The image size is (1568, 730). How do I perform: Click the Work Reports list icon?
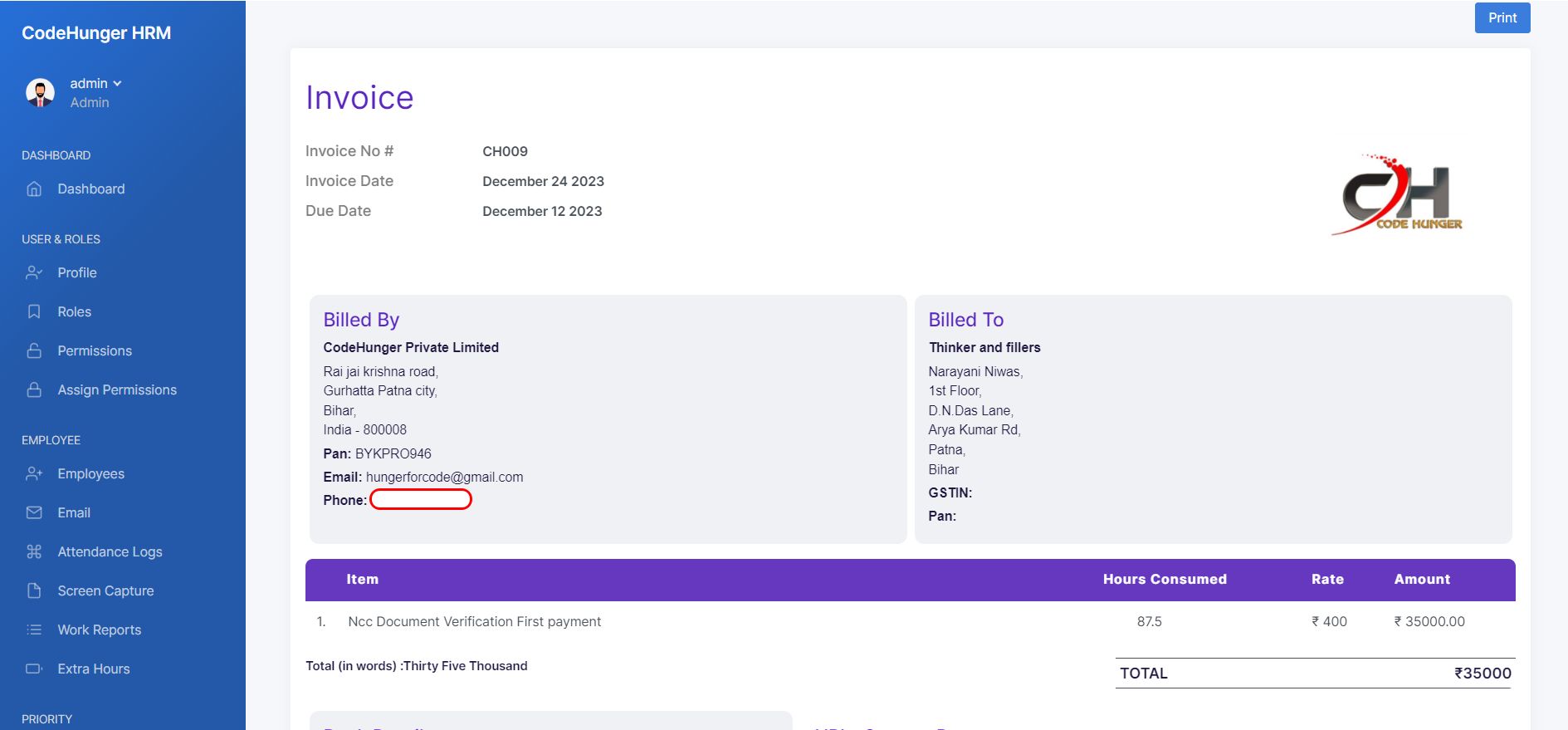click(34, 630)
